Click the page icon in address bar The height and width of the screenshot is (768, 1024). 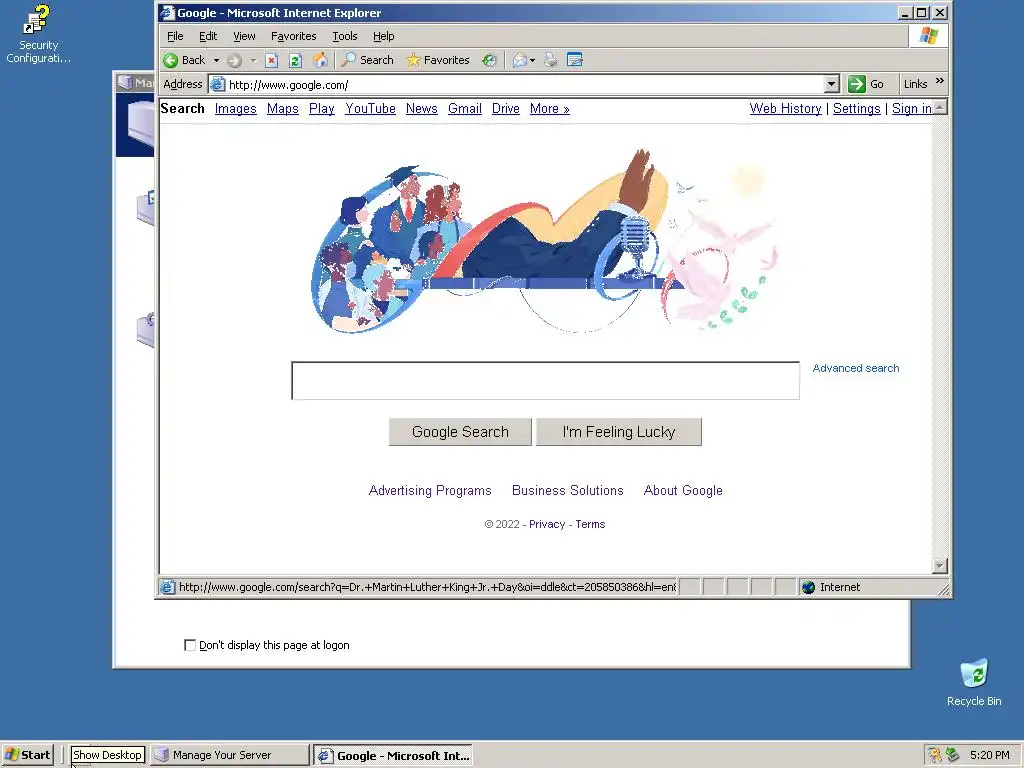tap(217, 84)
